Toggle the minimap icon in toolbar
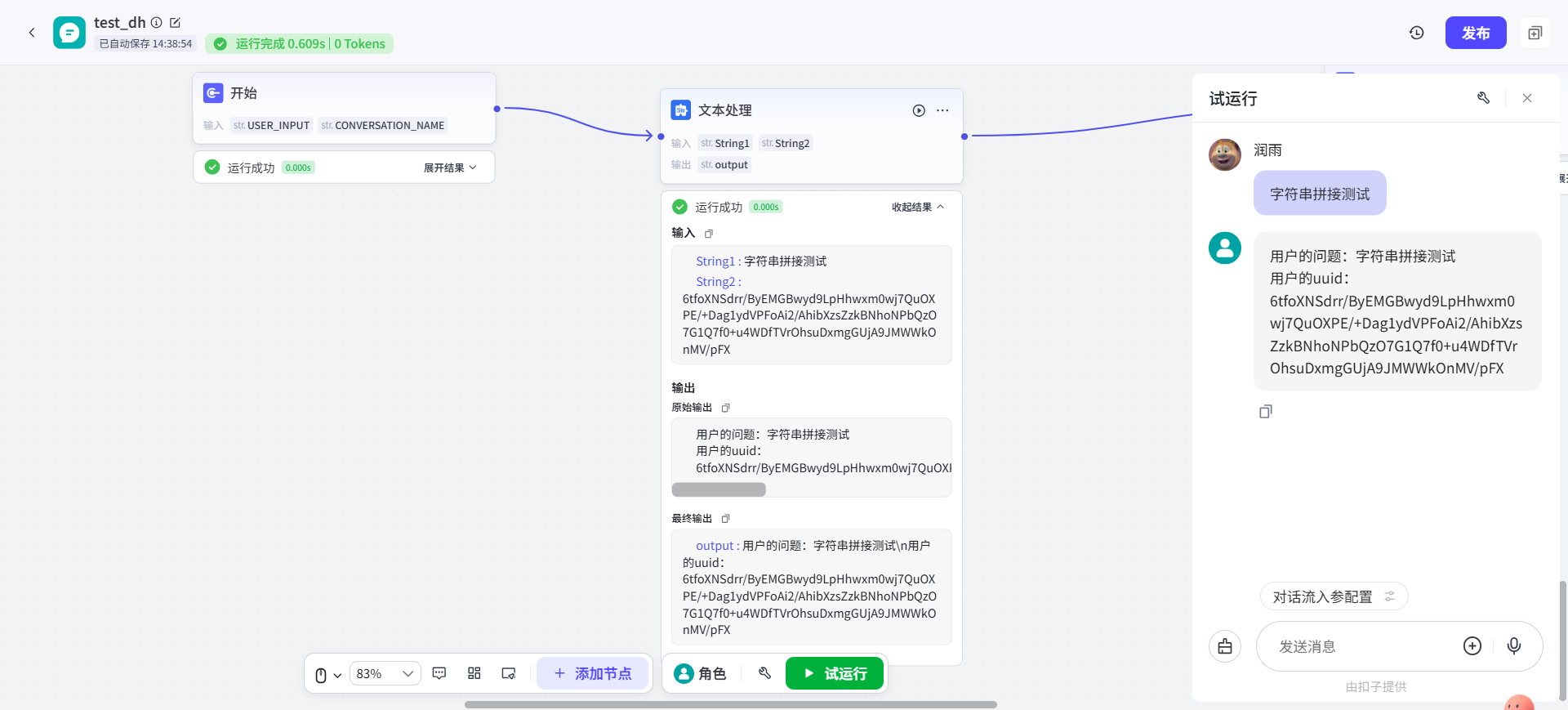Viewport: 1568px width, 710px height. [x=509, y=673]
